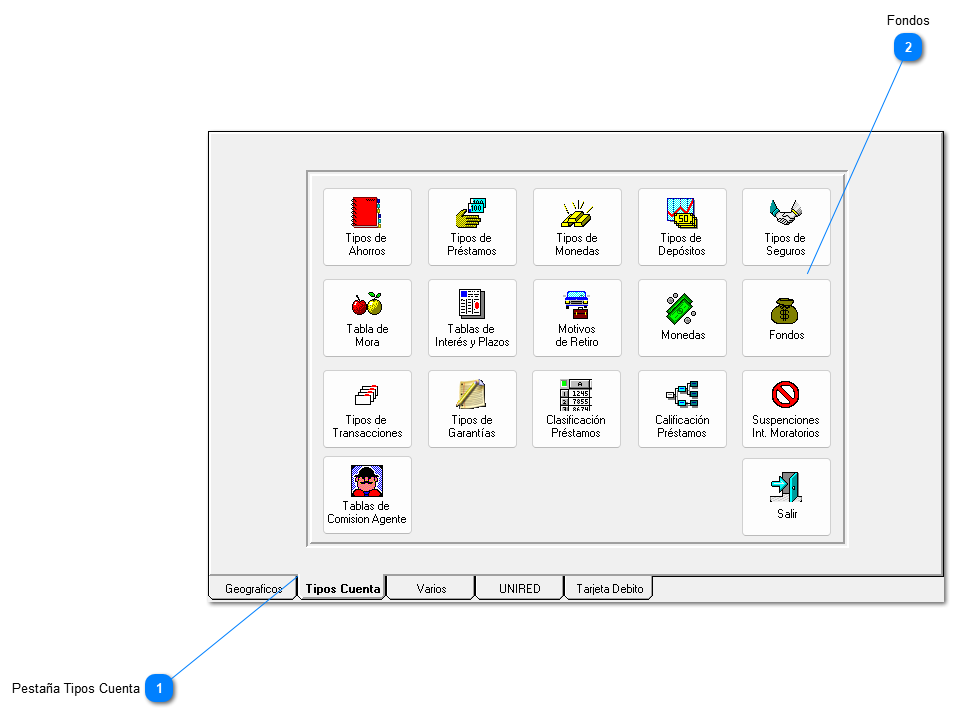This screenshot has width=954, height=713.
Task: Click the Tipos de Monedas gold bars icon
Action: 577,213
